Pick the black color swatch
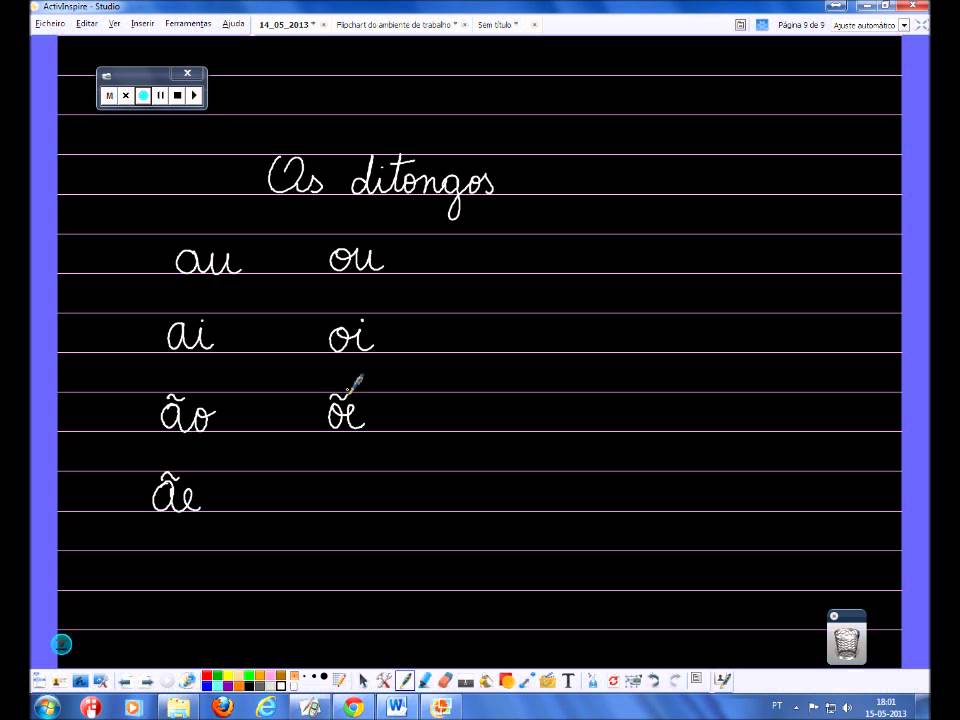The width and height of the screenshot is (960, 720). pos(249,686)
